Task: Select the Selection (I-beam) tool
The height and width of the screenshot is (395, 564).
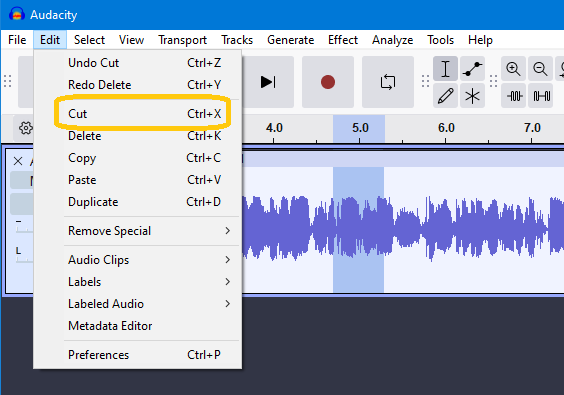Action: click(445, 69)
